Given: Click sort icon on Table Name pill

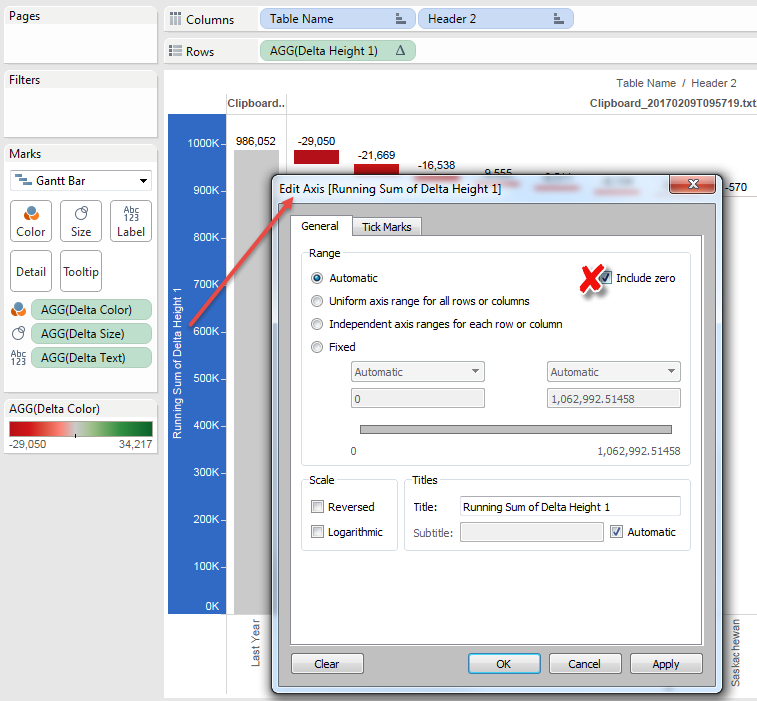Looking at the screenshot, I should pyautogui.click(x=400, y=19).
